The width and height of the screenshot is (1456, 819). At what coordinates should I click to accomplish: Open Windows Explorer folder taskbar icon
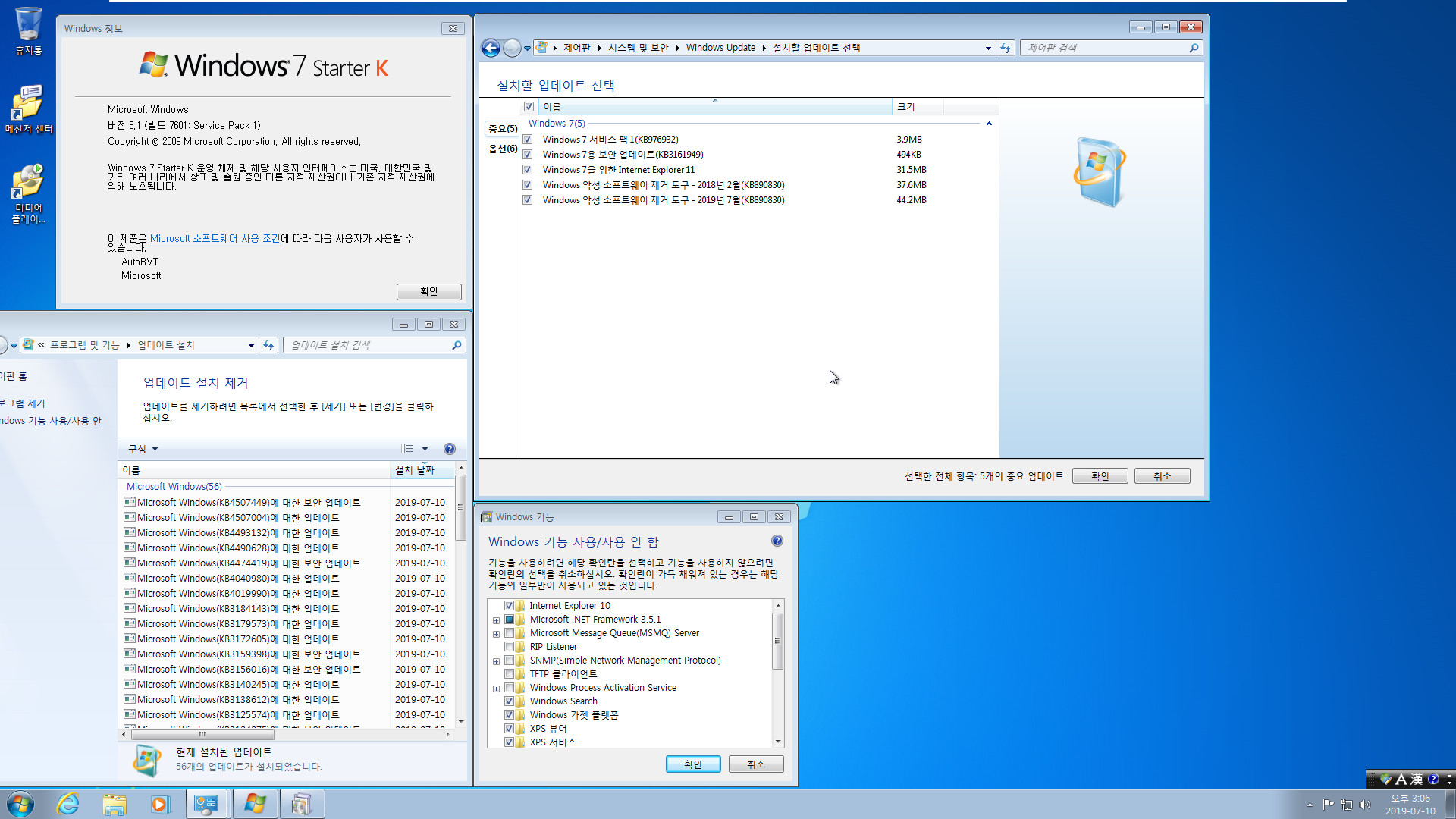(115, 804)
